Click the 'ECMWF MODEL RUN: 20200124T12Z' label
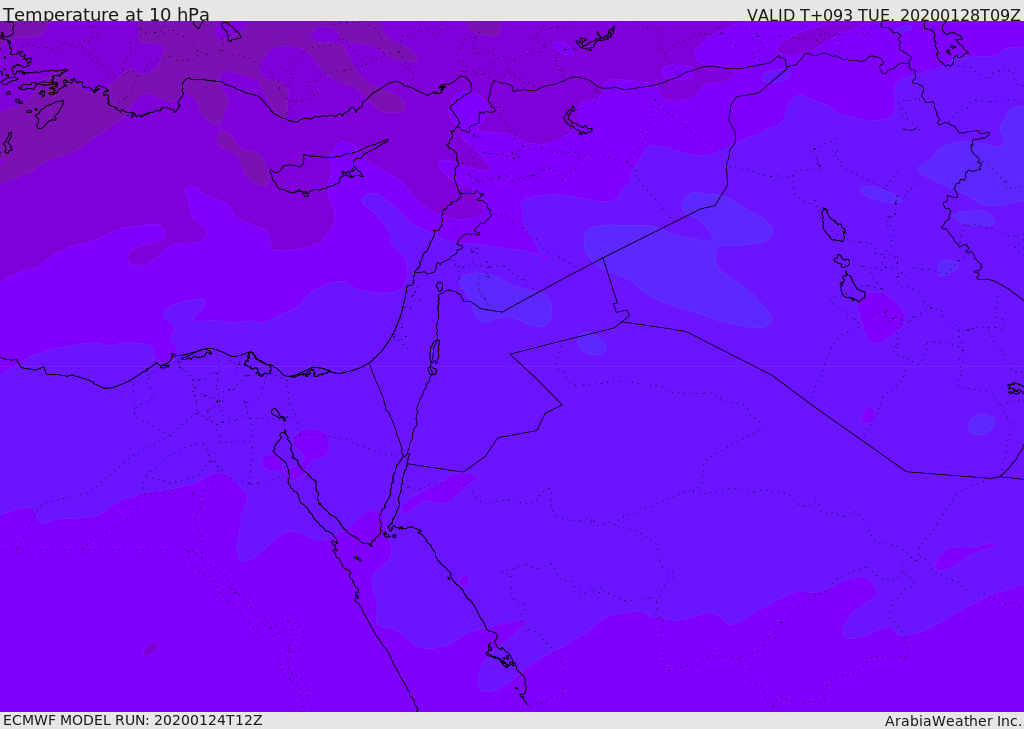Image resolution: width=1024 pixels, height=729 pixels. (x=133, y=720)
